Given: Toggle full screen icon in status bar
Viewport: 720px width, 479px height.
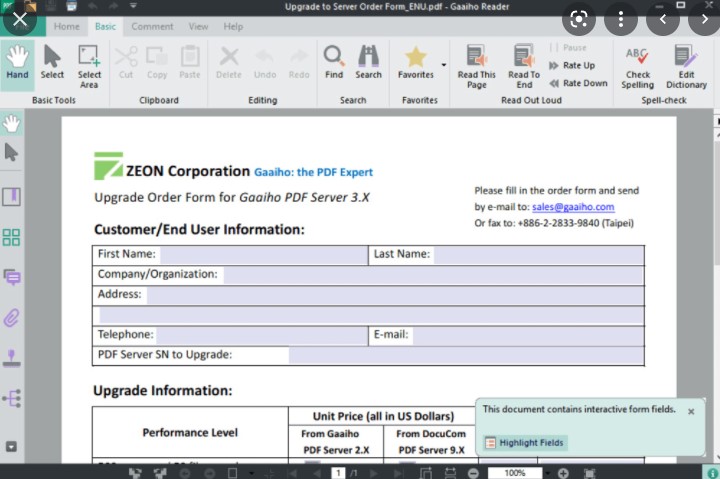Looking at the screenshot, I should tap(589, 473).
